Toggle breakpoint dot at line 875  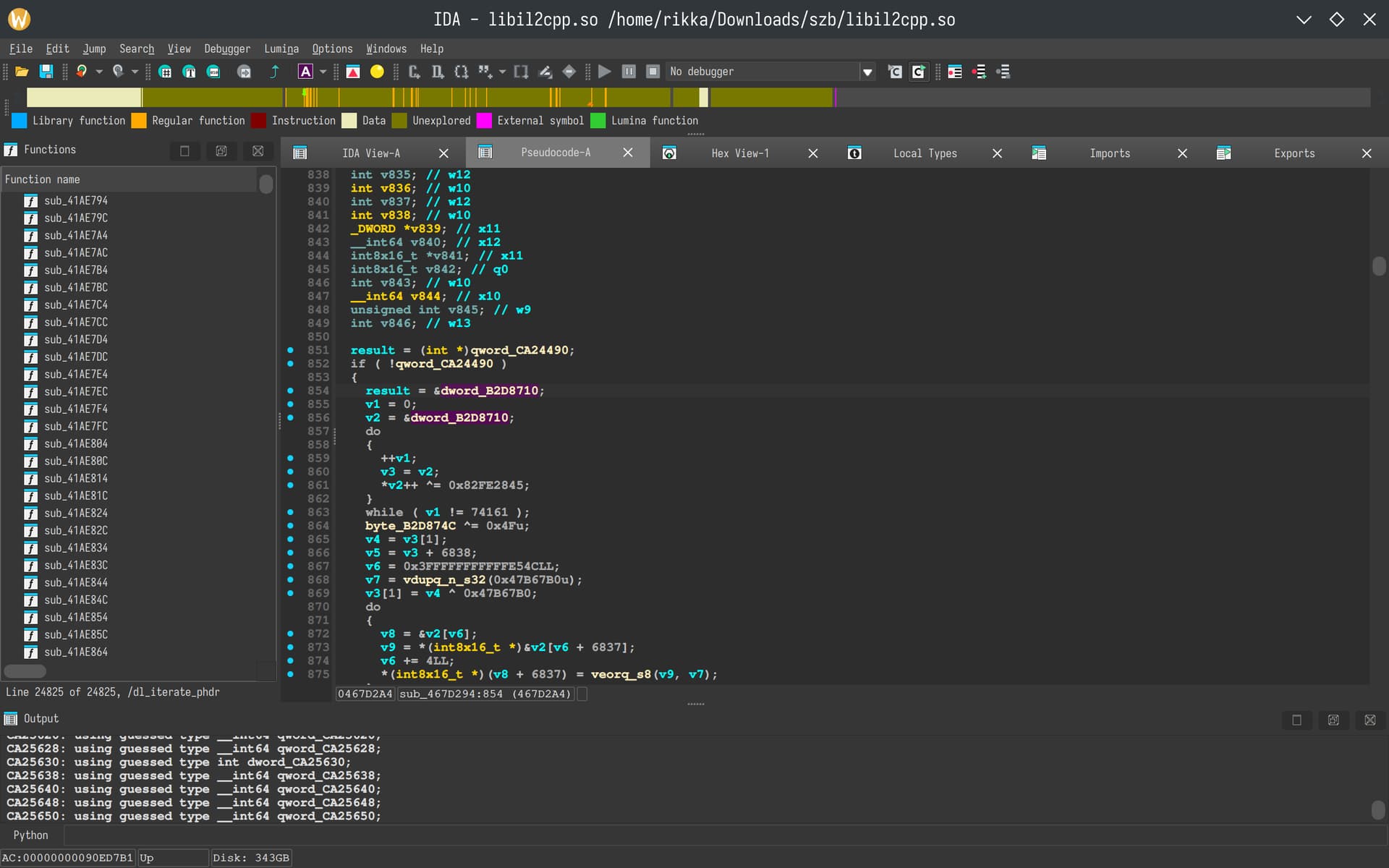291,674
